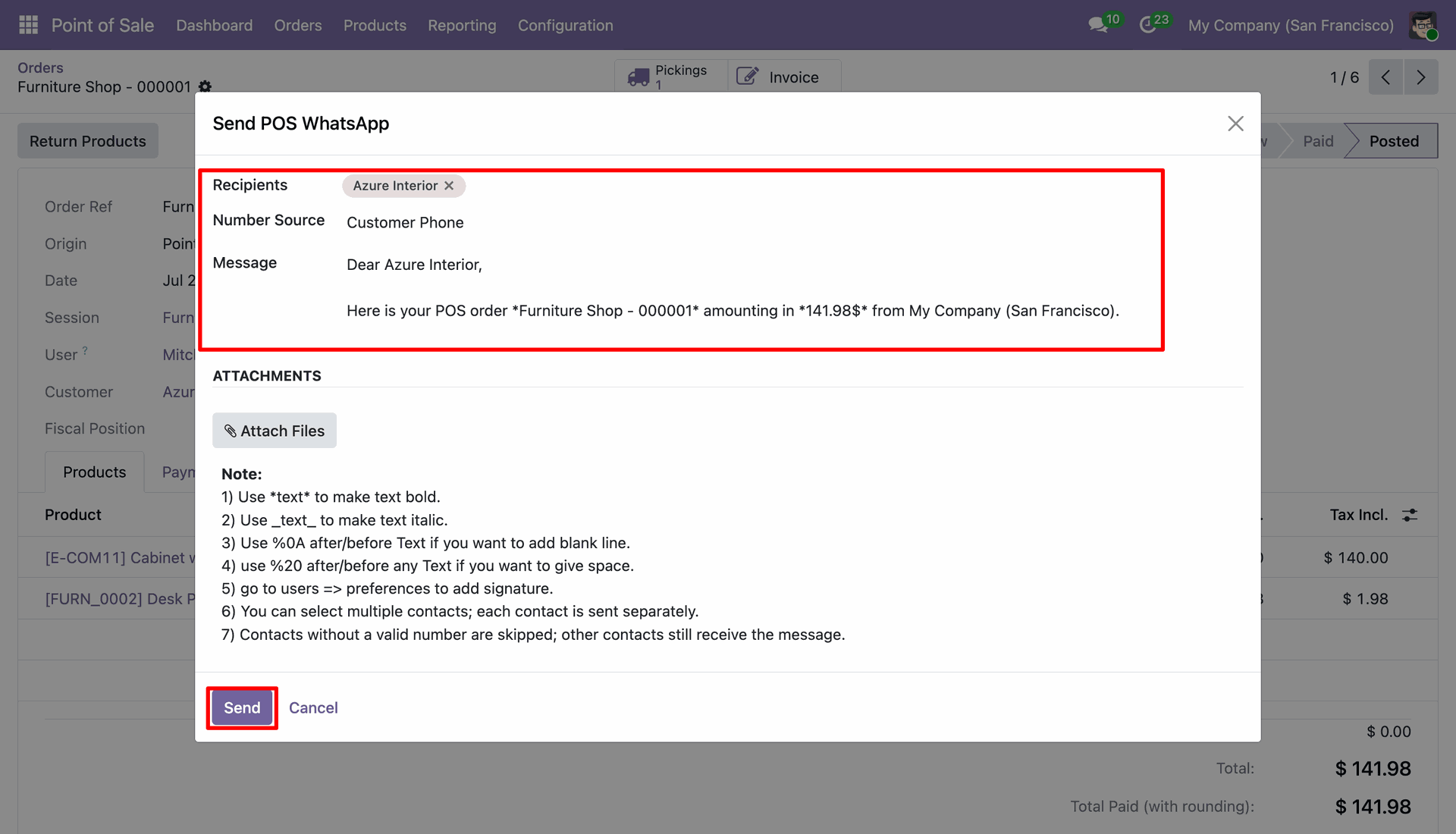This screenshot has height=834, width=1456.
Task: Click the paperclip Attach Files button
Action: pos(275,431)
